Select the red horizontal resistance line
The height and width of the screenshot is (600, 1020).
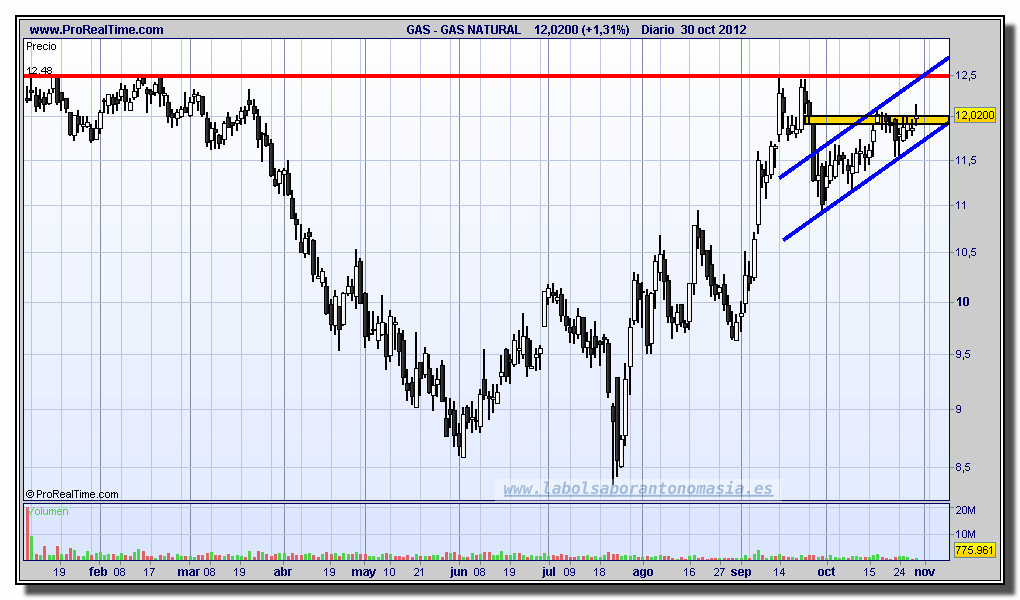(x=487, y=76)
